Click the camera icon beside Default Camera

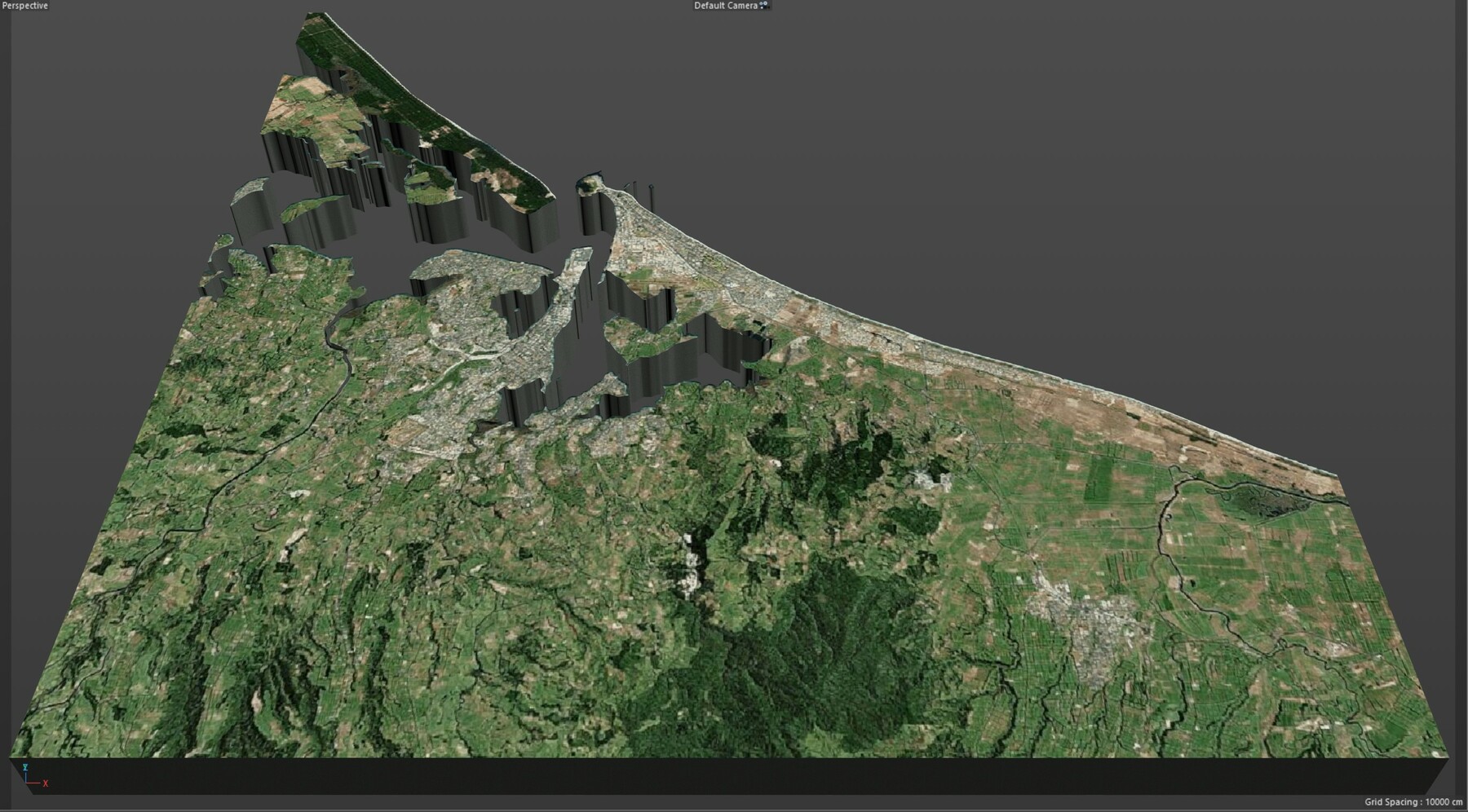click(764, 6)
